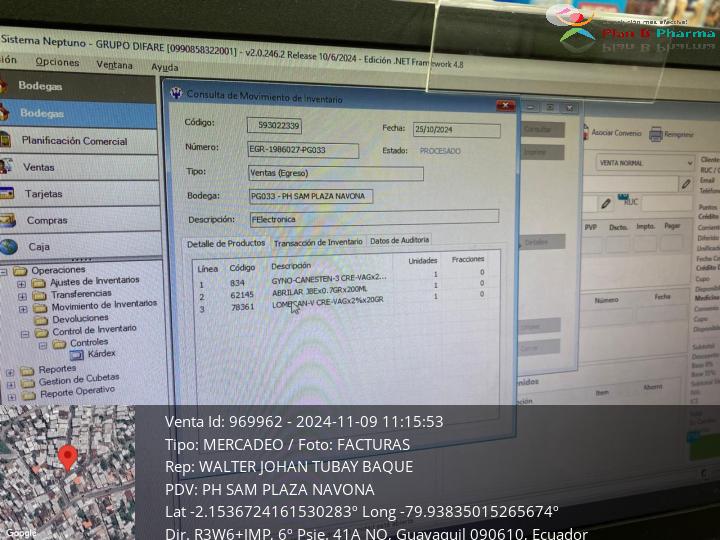Click PROCESADO status text
The height and width of the screenshot is (540, 720).
(439, 151)
